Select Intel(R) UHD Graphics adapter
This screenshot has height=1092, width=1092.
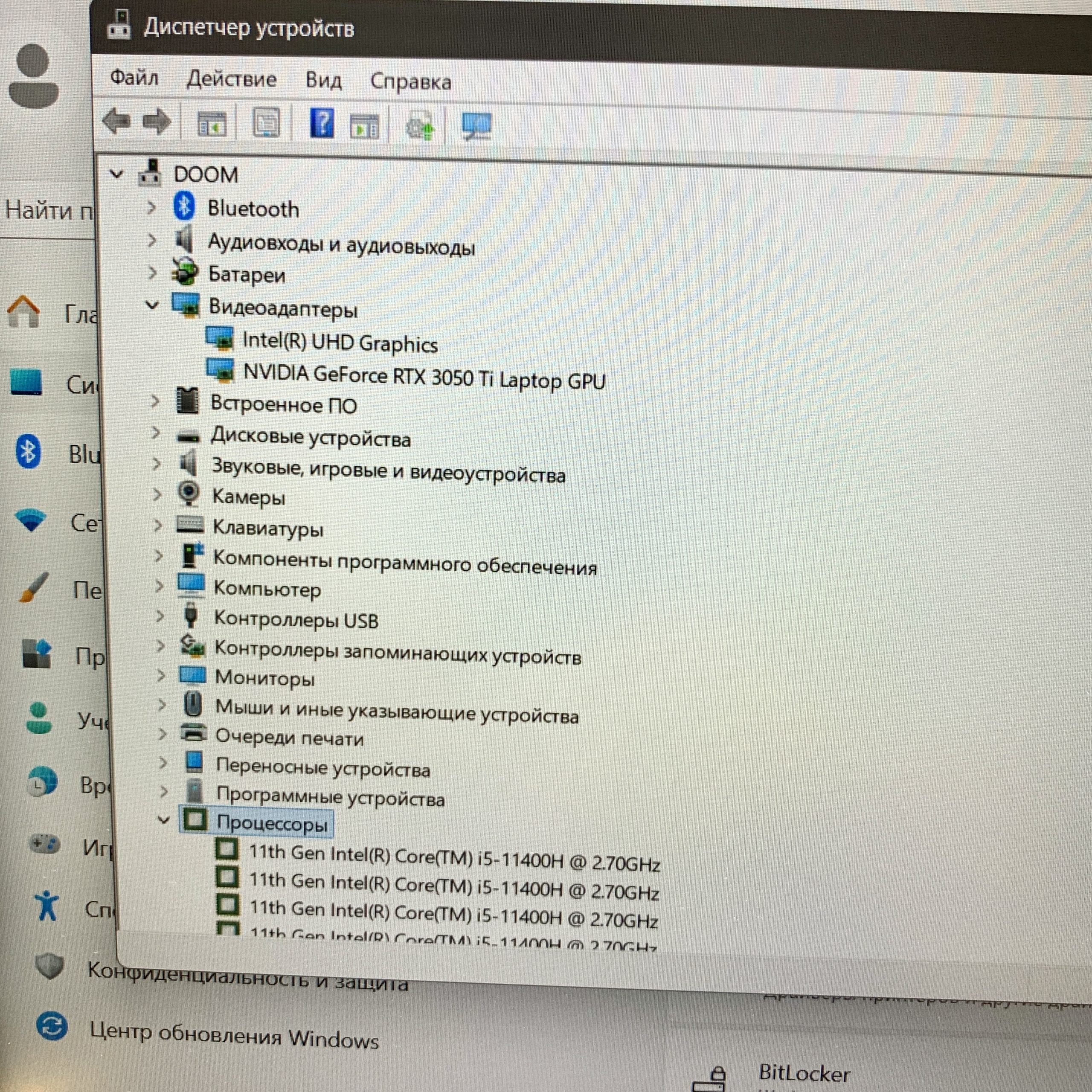340,343
